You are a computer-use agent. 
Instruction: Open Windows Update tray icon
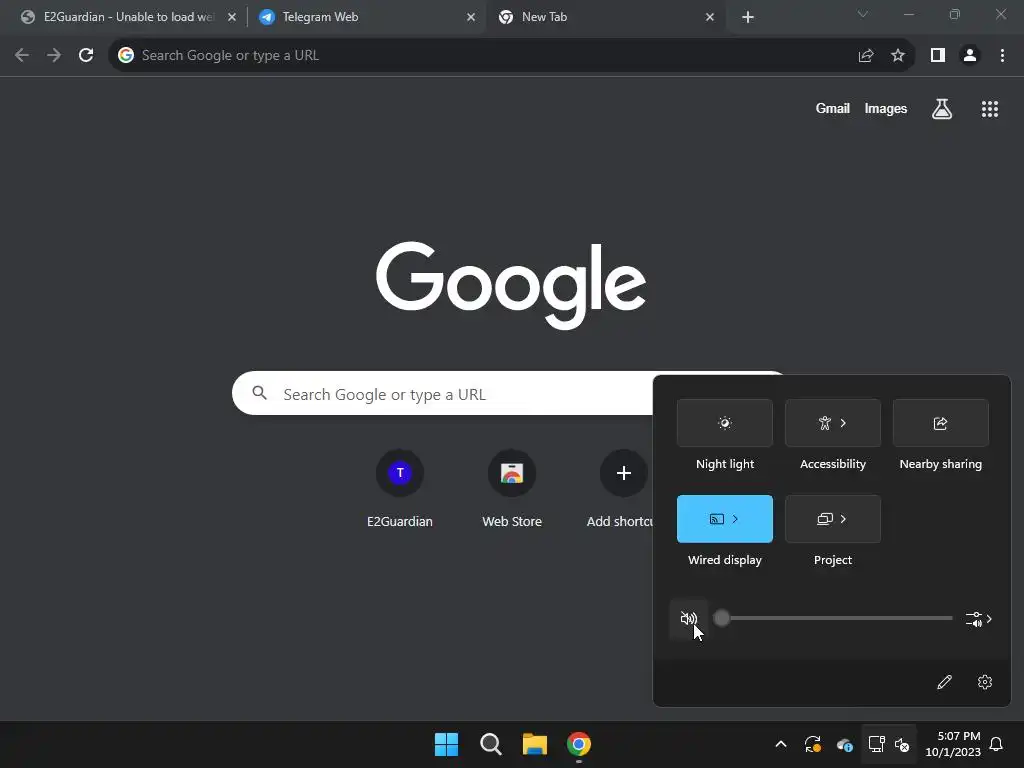pyautogui.click(x=812, y=744)
